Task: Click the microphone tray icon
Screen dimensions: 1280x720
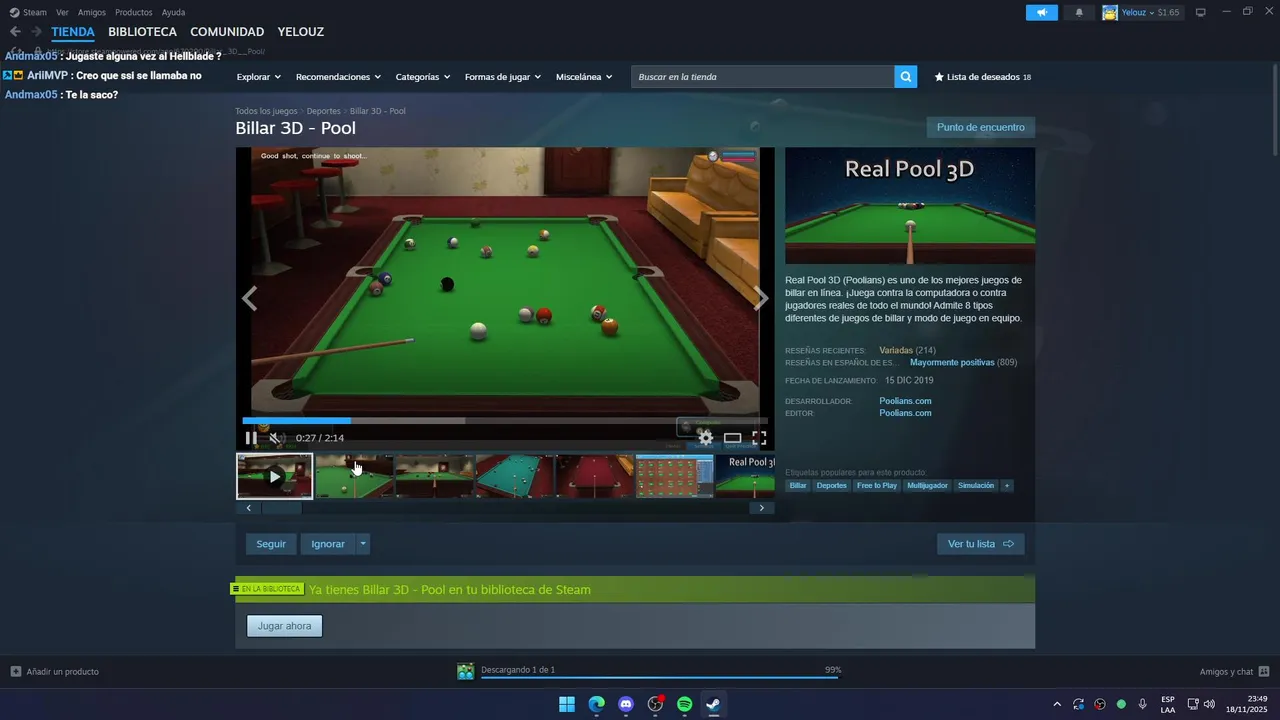Action: (1142, 704)
